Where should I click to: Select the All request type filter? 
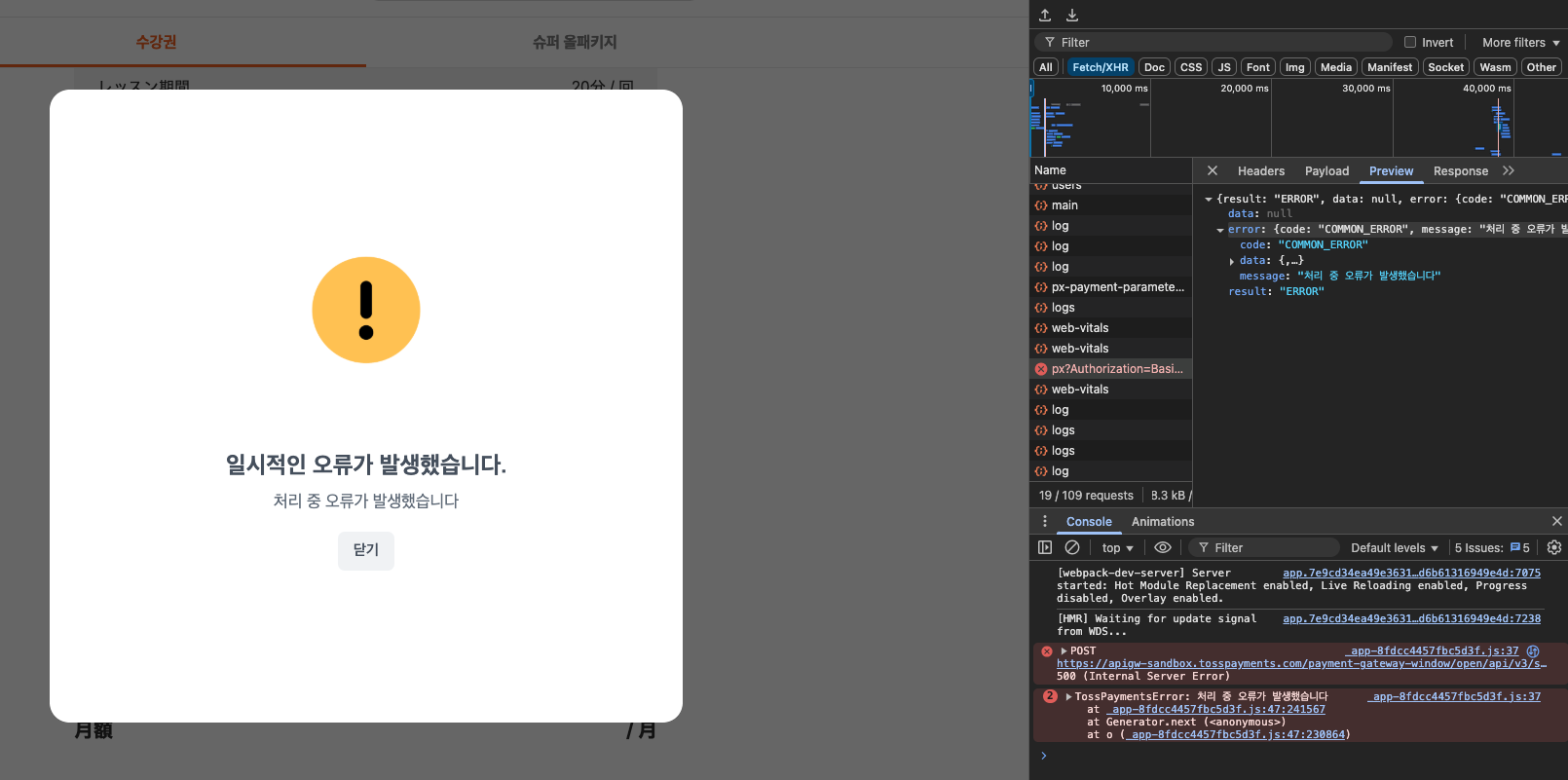point(1046,67)
